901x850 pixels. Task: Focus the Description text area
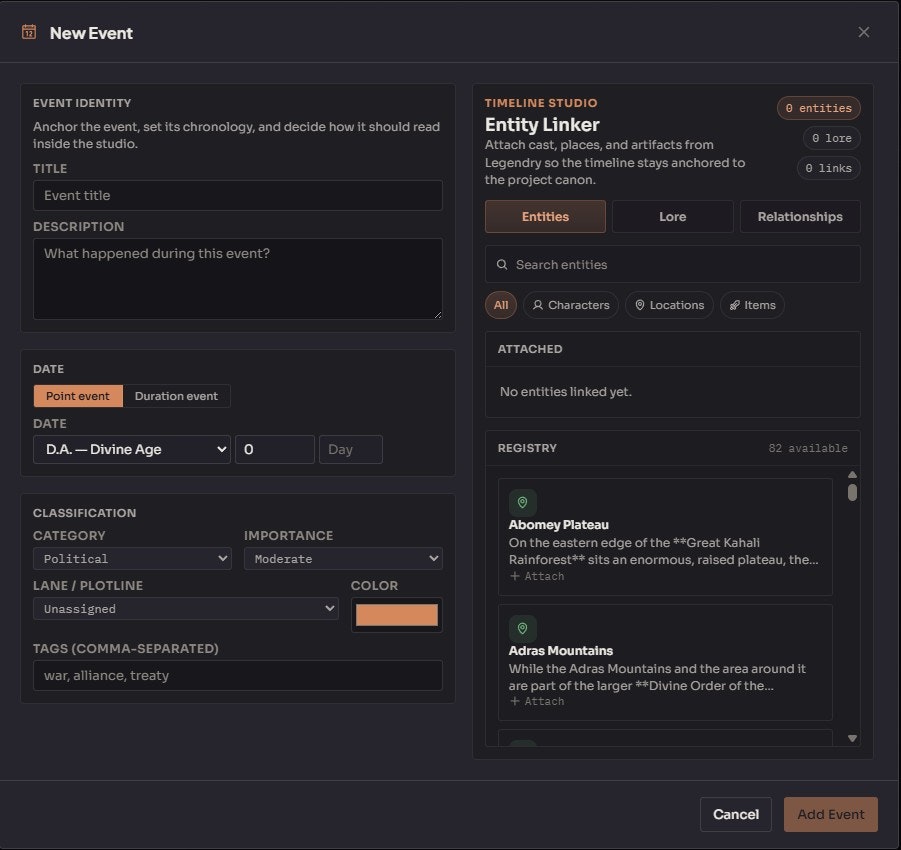coord(238,279)
